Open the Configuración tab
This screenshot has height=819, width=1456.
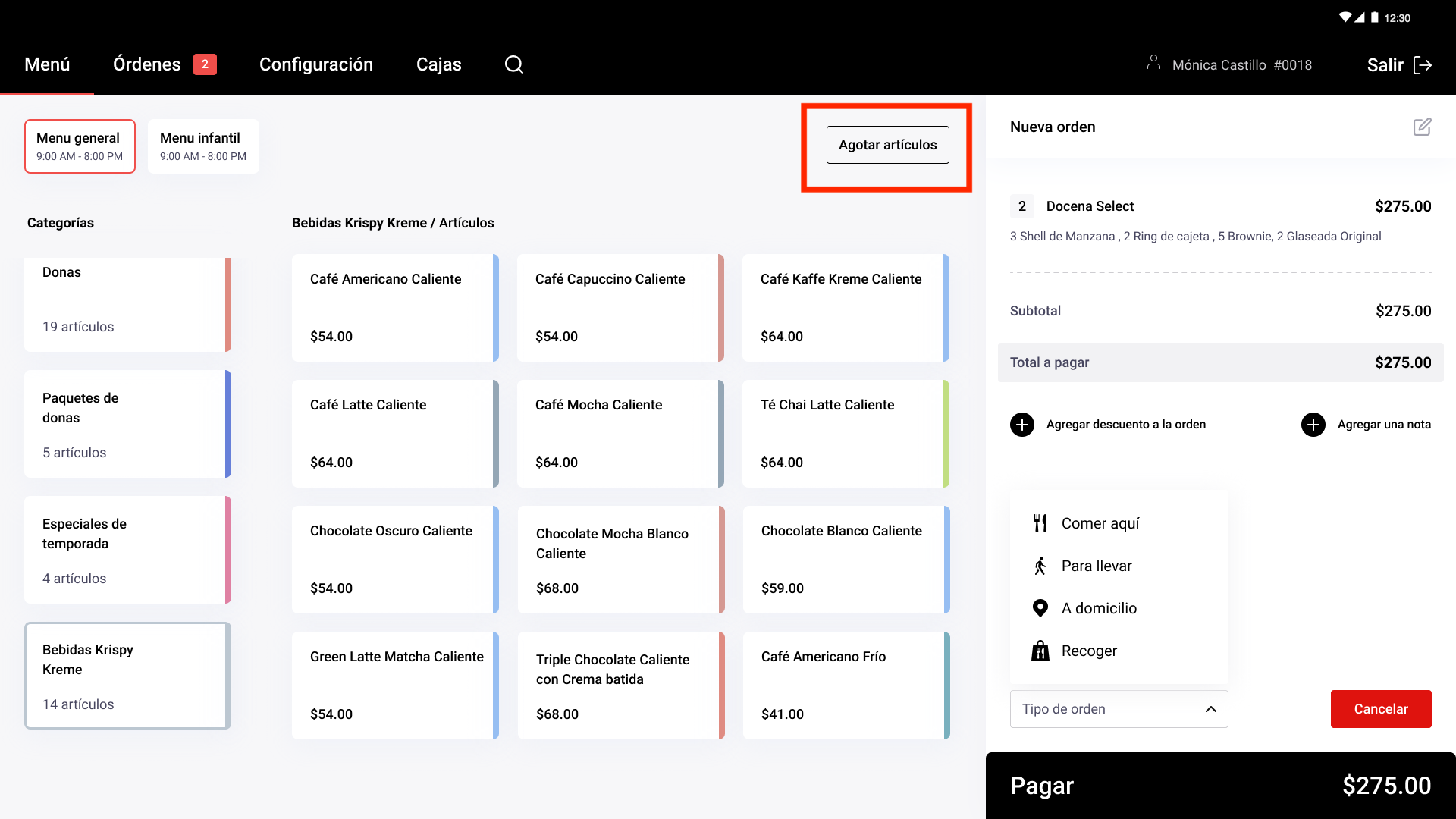click(316, 64)
